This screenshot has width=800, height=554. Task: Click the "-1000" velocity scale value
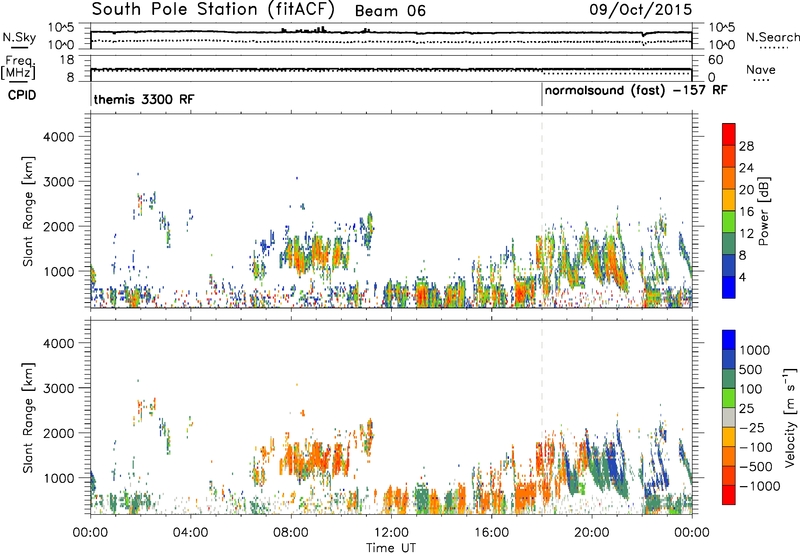[x=759, y=486]
